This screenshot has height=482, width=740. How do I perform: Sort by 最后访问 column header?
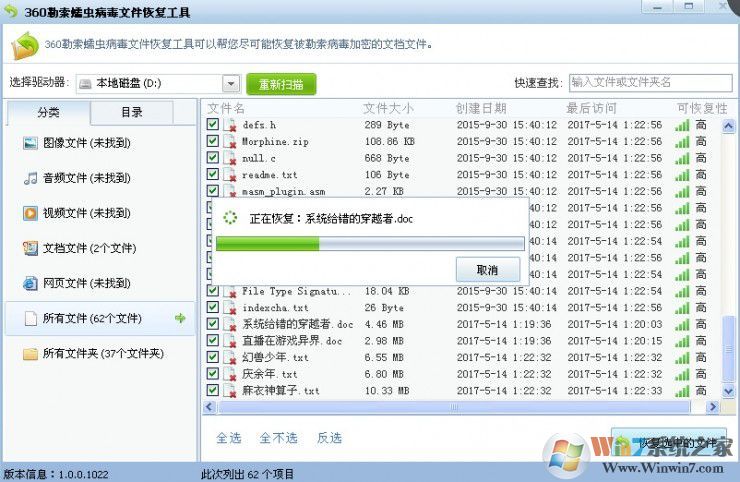coord(591,109)
